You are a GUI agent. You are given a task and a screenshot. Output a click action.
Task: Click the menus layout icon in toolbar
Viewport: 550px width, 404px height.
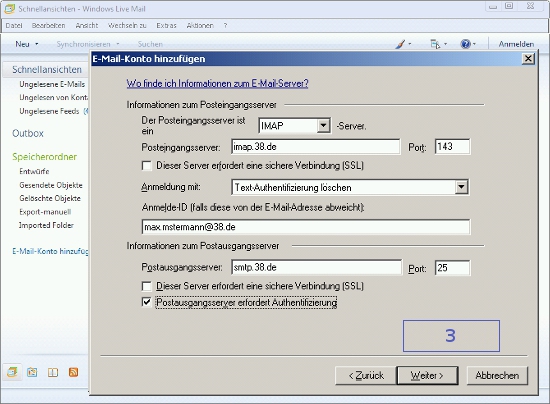click(x=435, y=44)
